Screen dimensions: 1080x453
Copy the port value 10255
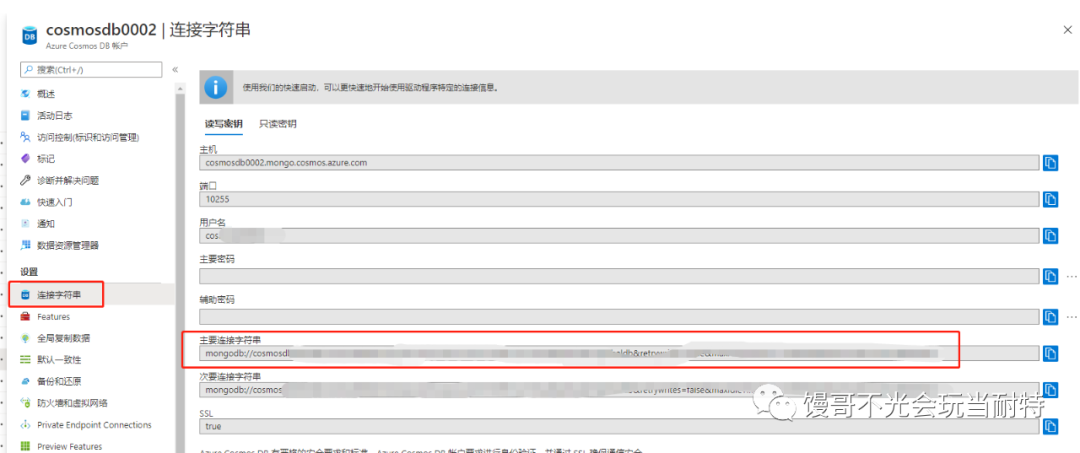[1050, 199]
